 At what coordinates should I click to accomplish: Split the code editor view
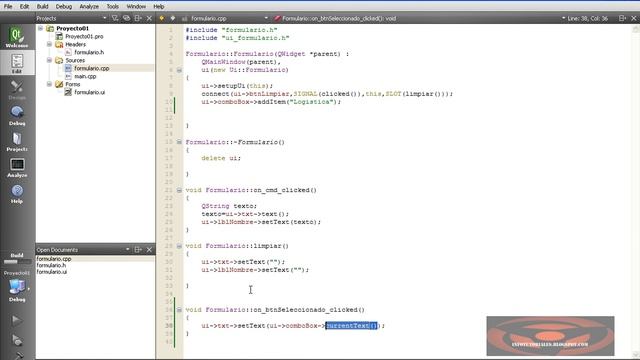click(x=622, y=18)
